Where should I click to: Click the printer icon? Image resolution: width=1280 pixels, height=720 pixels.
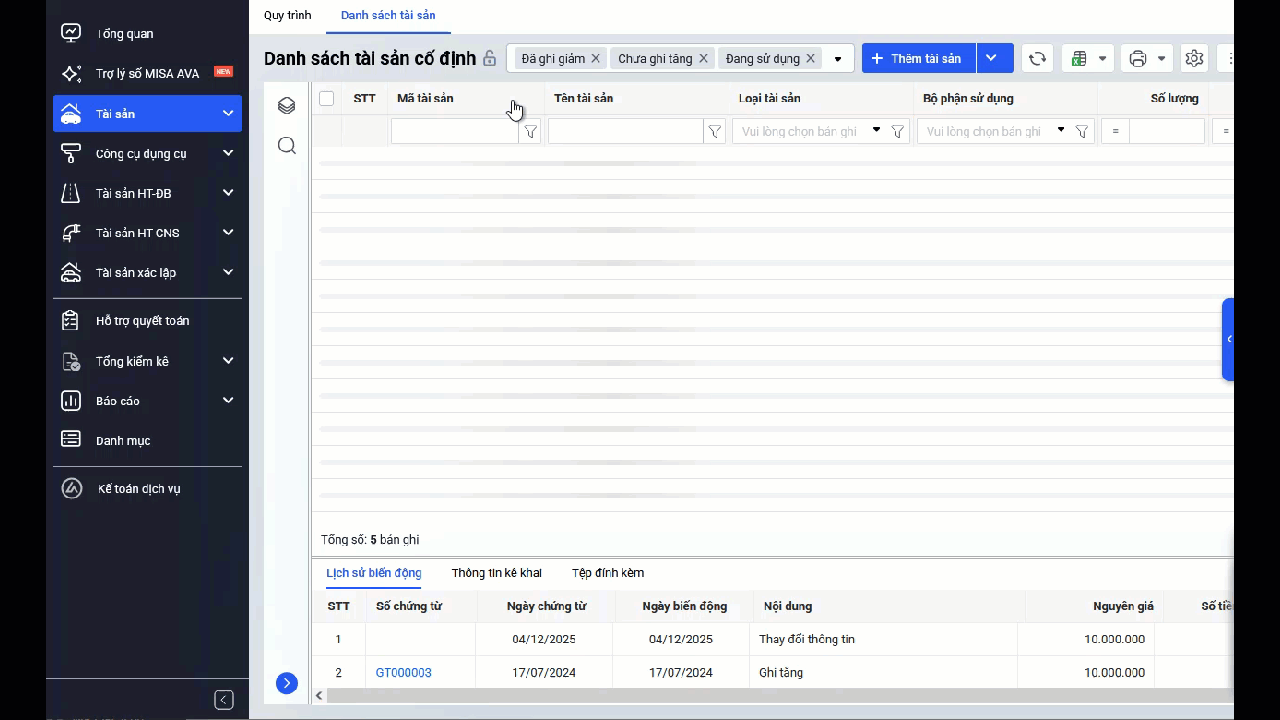coord(1137,59)
